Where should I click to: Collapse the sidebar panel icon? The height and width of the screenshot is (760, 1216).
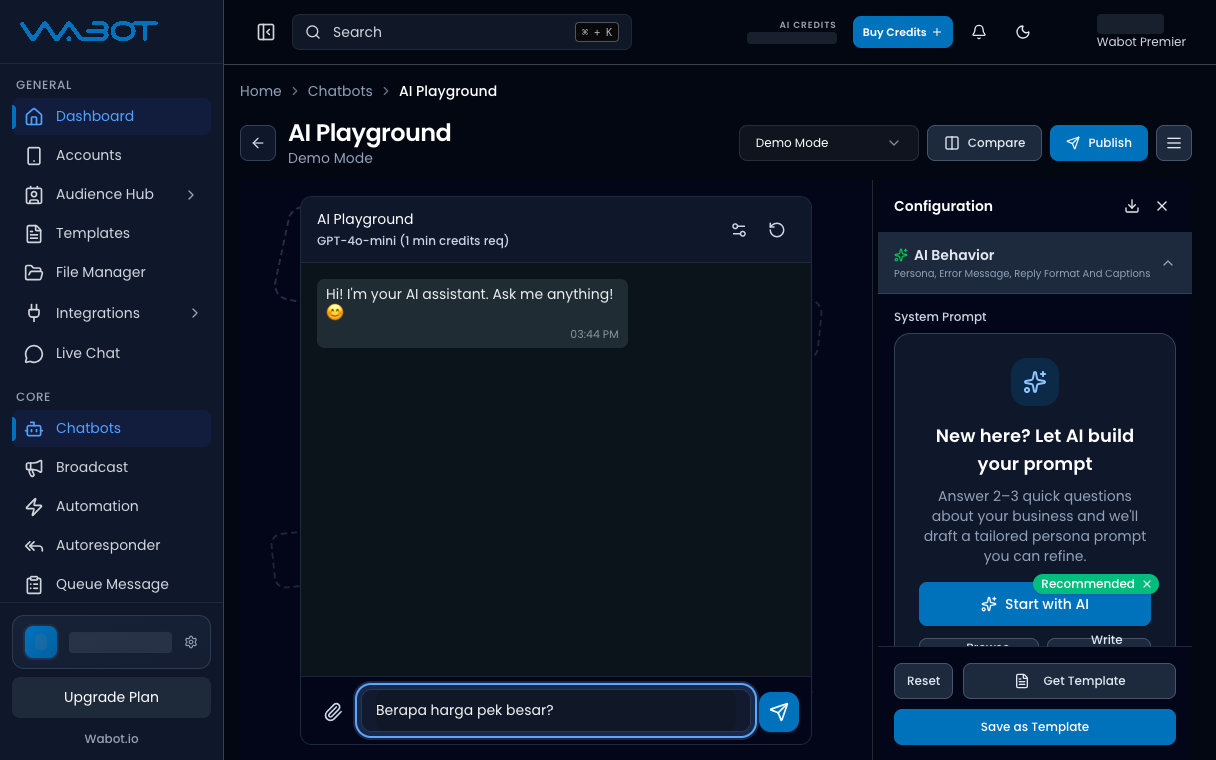coord(266,32)
